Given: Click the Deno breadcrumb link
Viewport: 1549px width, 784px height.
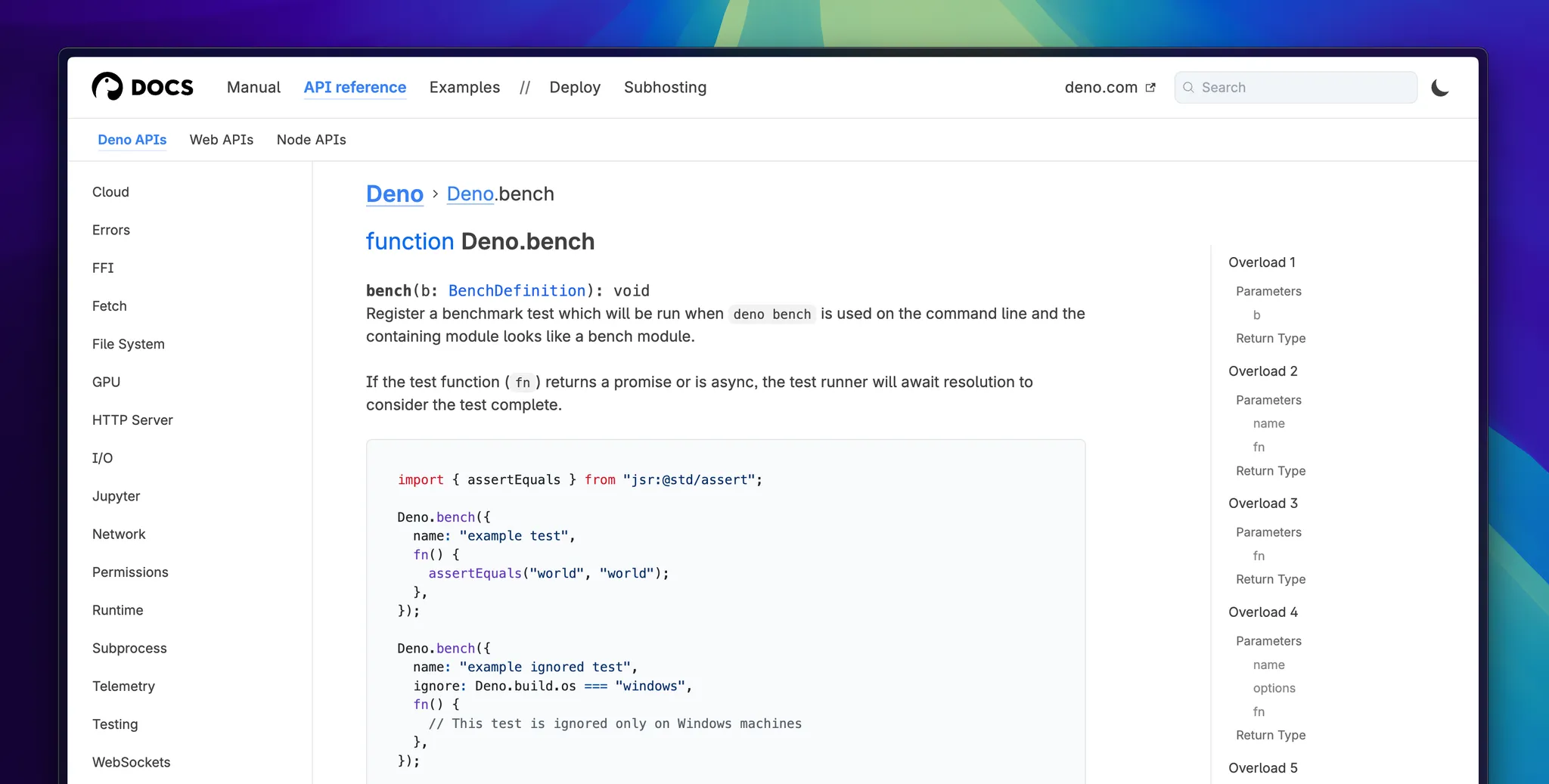Looking at the screenshot, I should click(394, 194).
